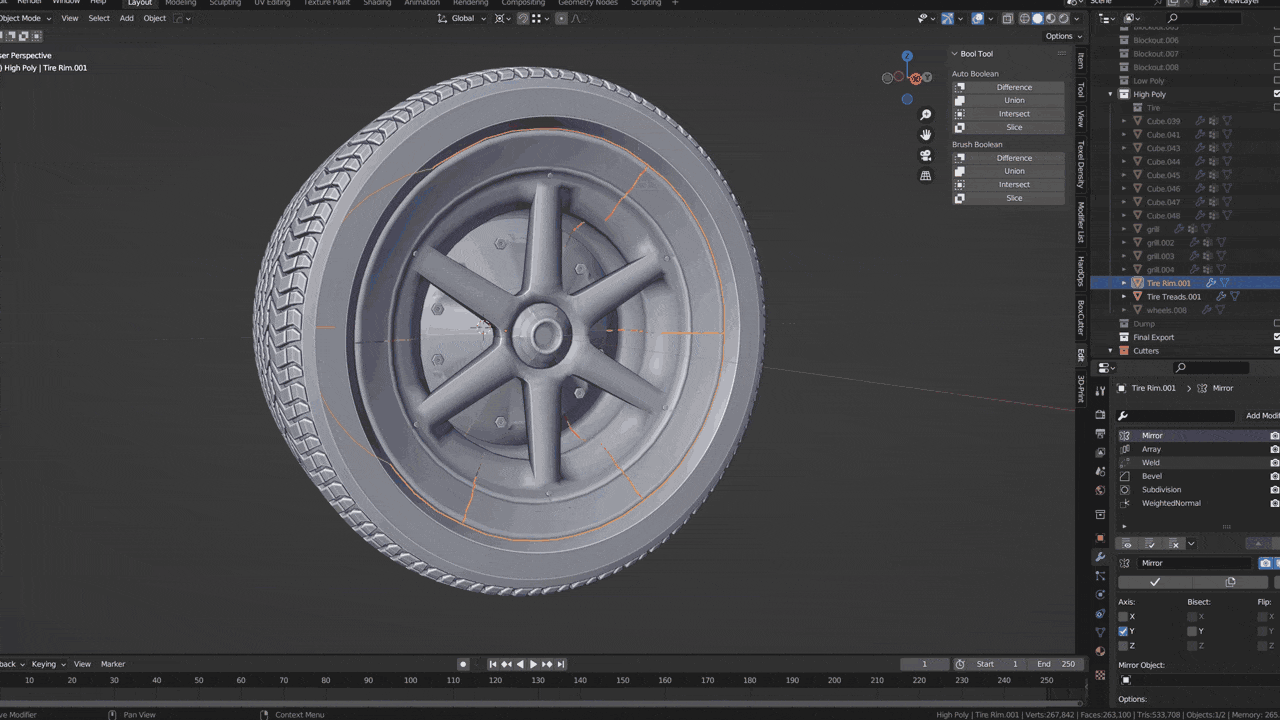
Task: Toggle the High Poly collection checkbox
Action: (x=1277, y=93)
